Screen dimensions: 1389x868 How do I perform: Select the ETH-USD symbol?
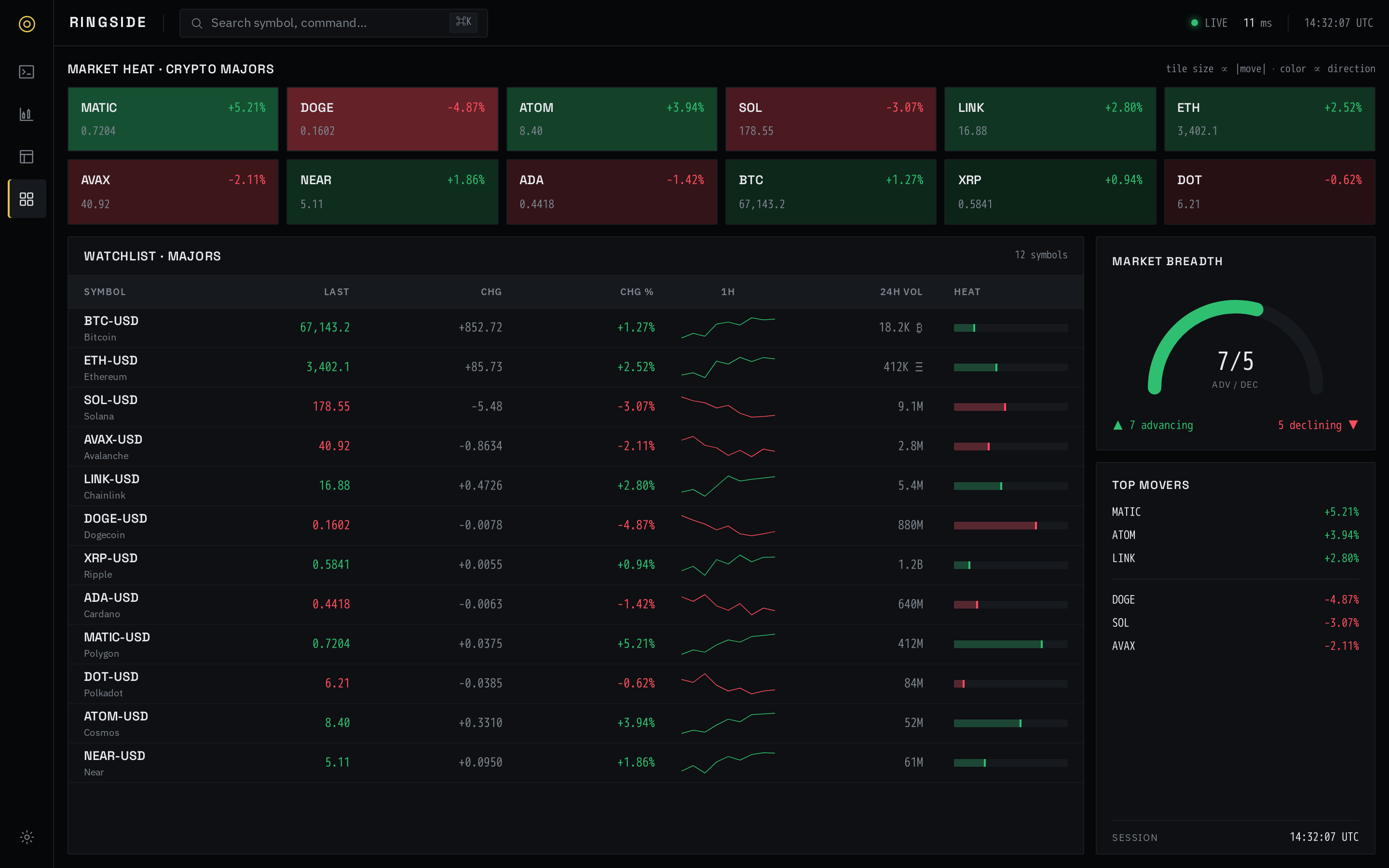111,361
